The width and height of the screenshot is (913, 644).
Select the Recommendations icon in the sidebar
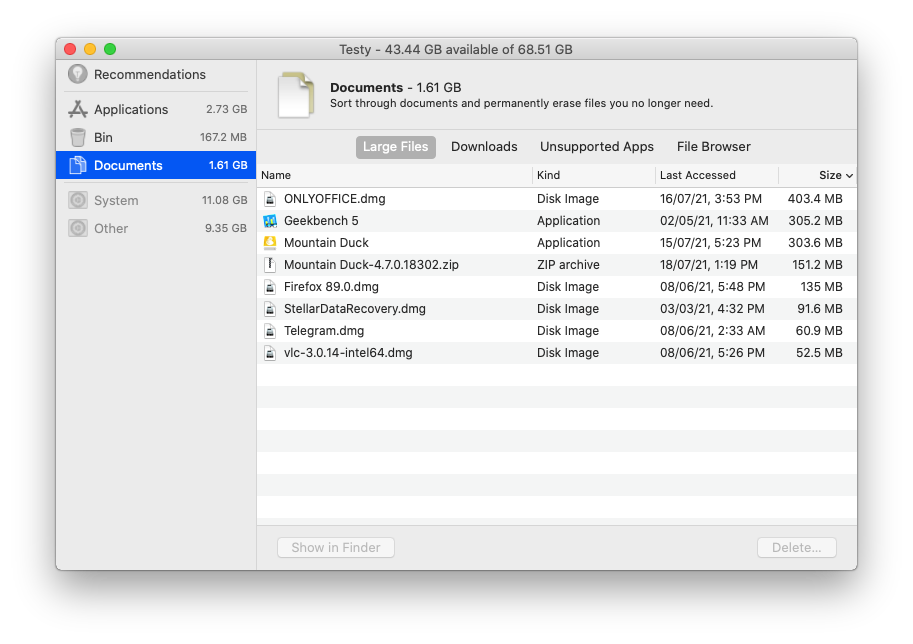[x=77, y=74]
